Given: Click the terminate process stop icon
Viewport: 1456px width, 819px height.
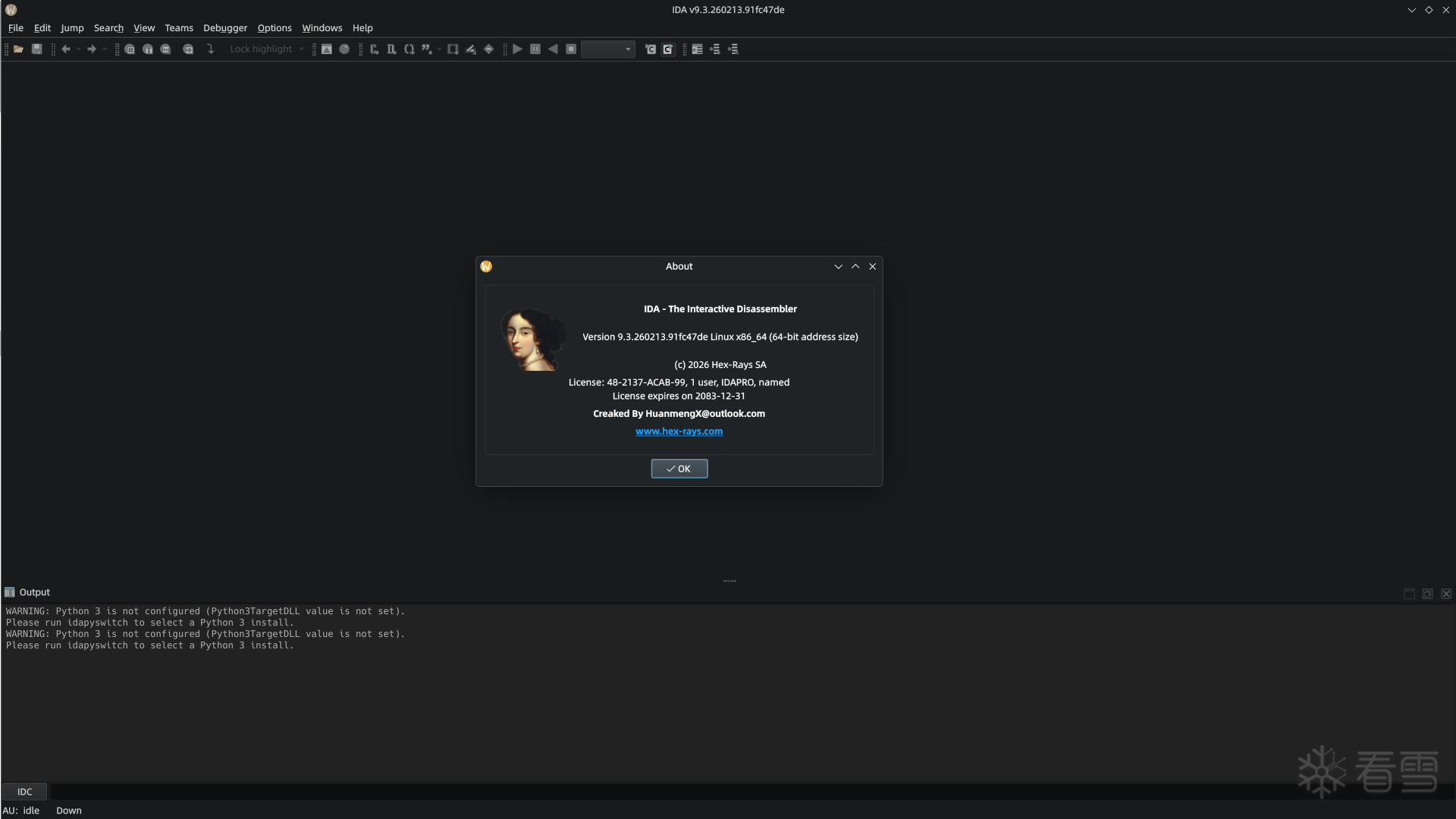Looking at the screenshot, I should [x=571, y=49].
